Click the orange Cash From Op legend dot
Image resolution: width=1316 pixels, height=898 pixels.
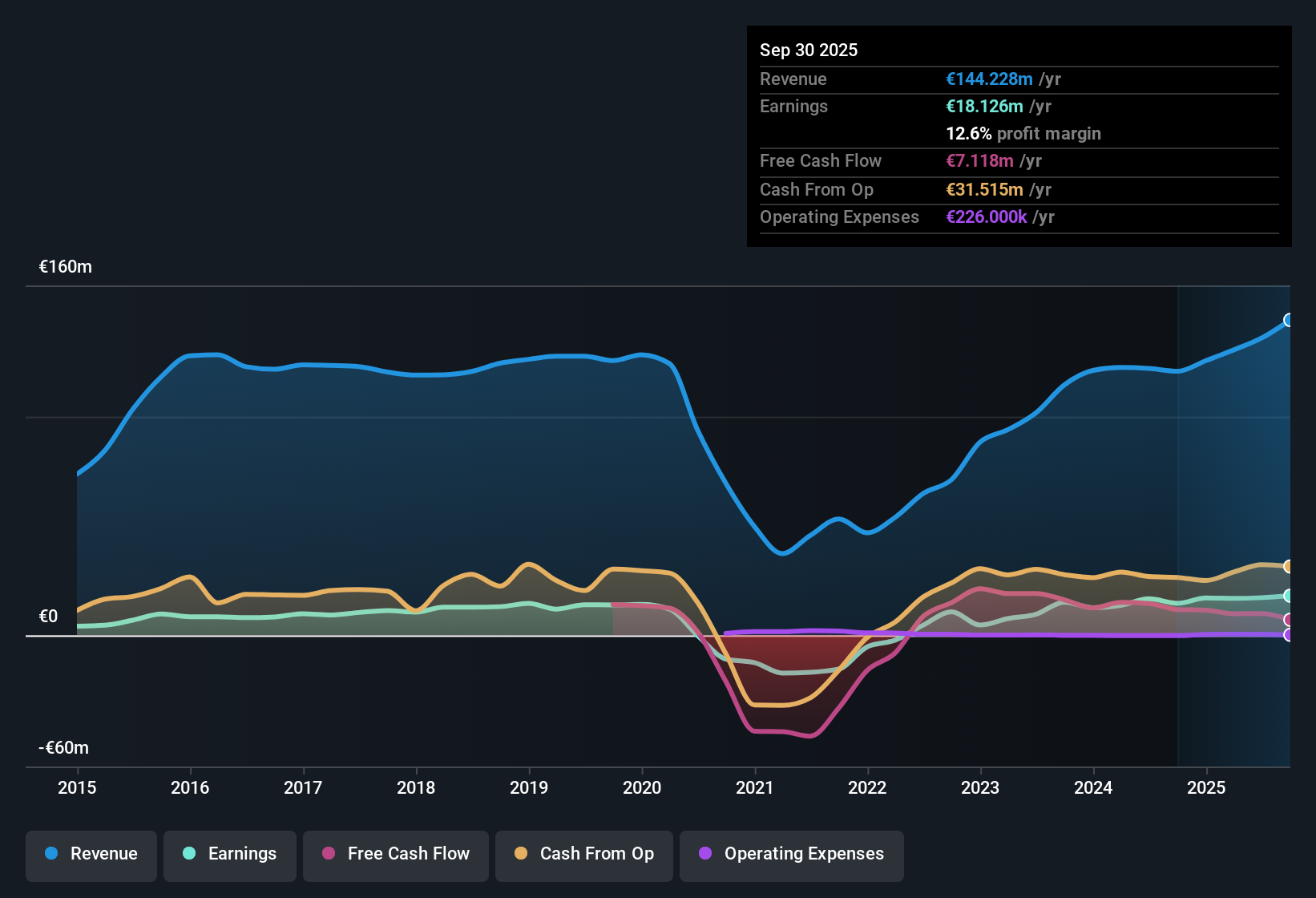coord(521,854)
